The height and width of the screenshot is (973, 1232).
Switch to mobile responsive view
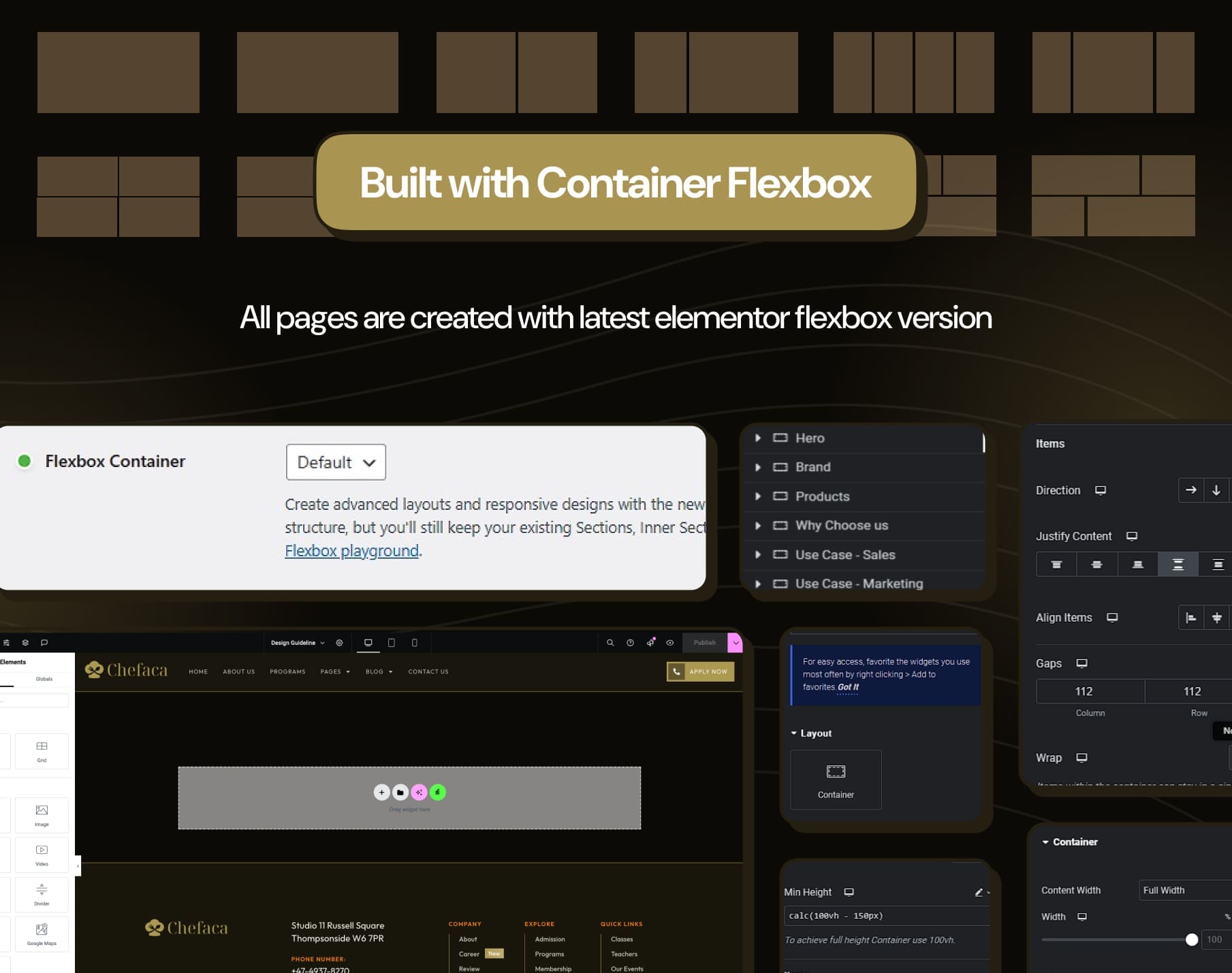(x=415, y=643)
